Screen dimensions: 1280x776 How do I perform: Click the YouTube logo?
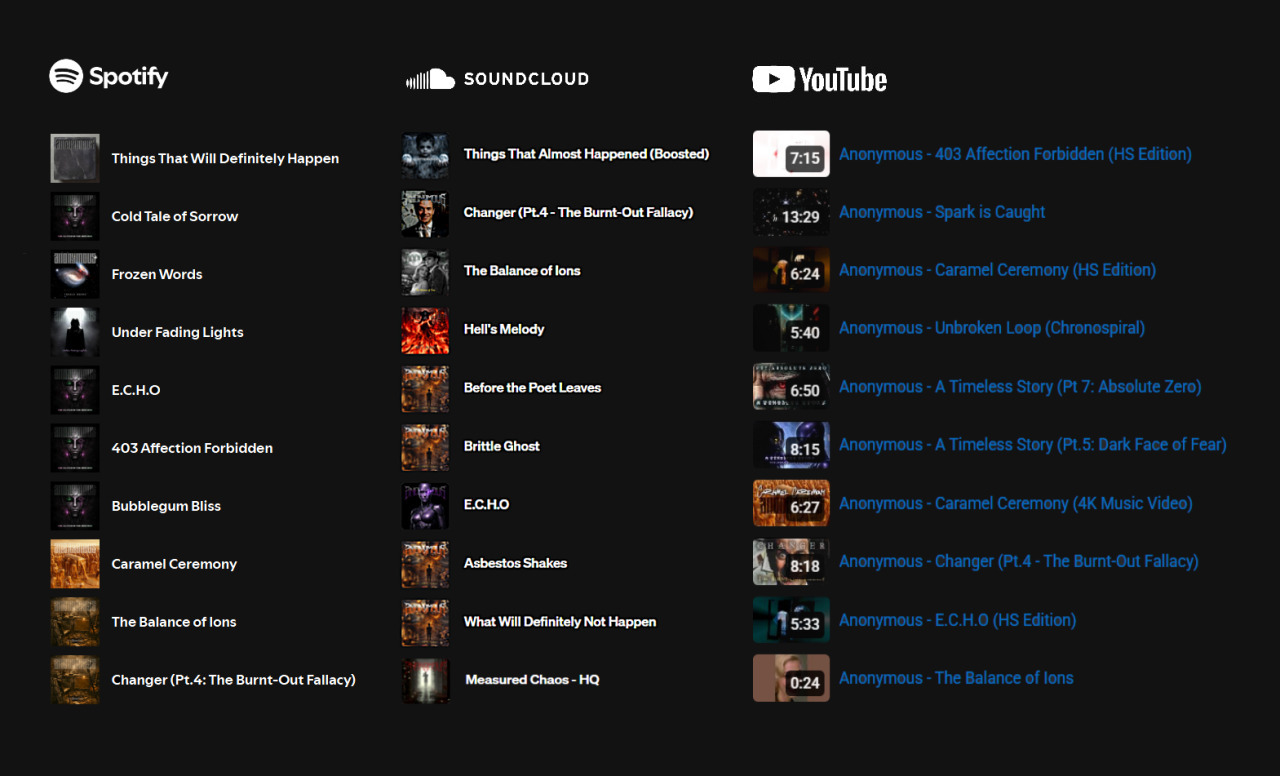(819, 79)
